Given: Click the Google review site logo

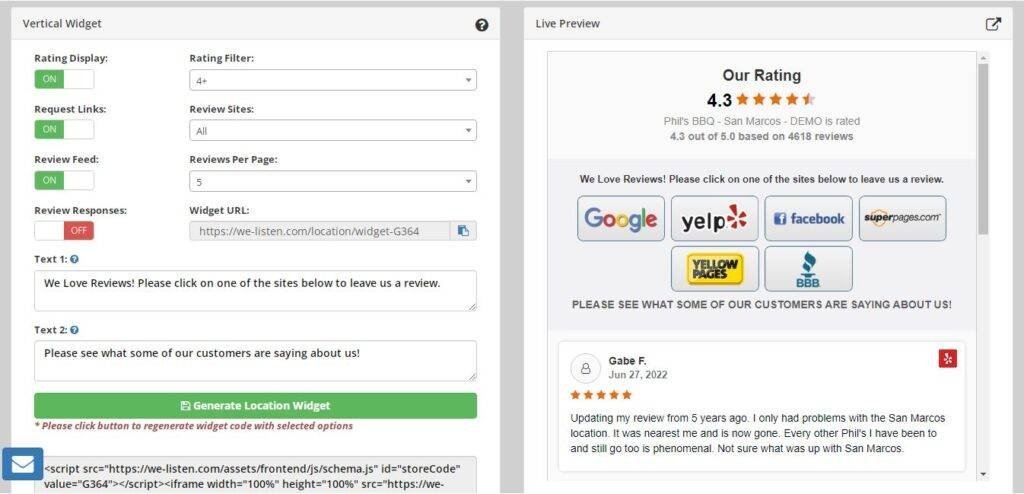Looking at the screenshot, I should click(x=621, y=218).
